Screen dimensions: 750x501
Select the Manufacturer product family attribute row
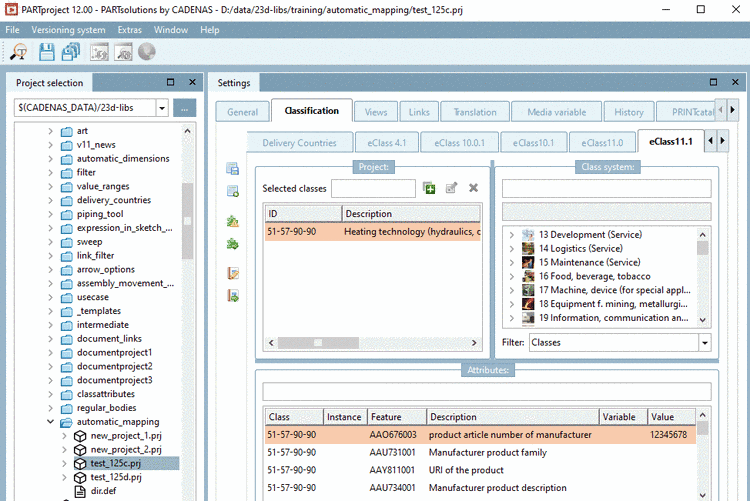tap(481, 452)
